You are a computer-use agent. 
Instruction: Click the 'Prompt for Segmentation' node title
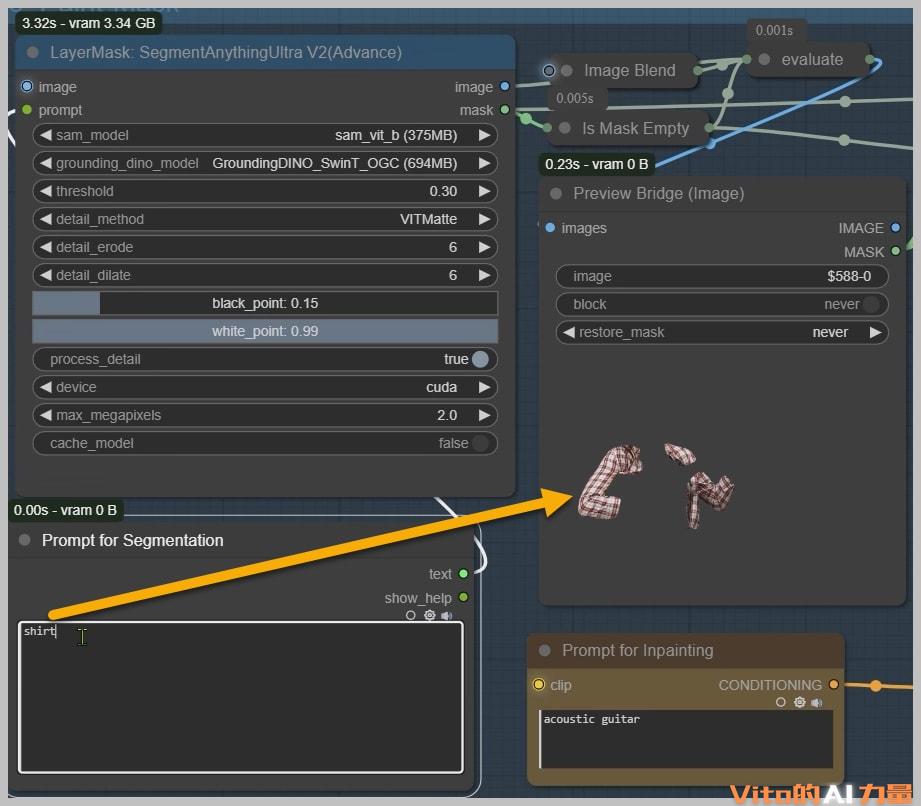point(133,540)
